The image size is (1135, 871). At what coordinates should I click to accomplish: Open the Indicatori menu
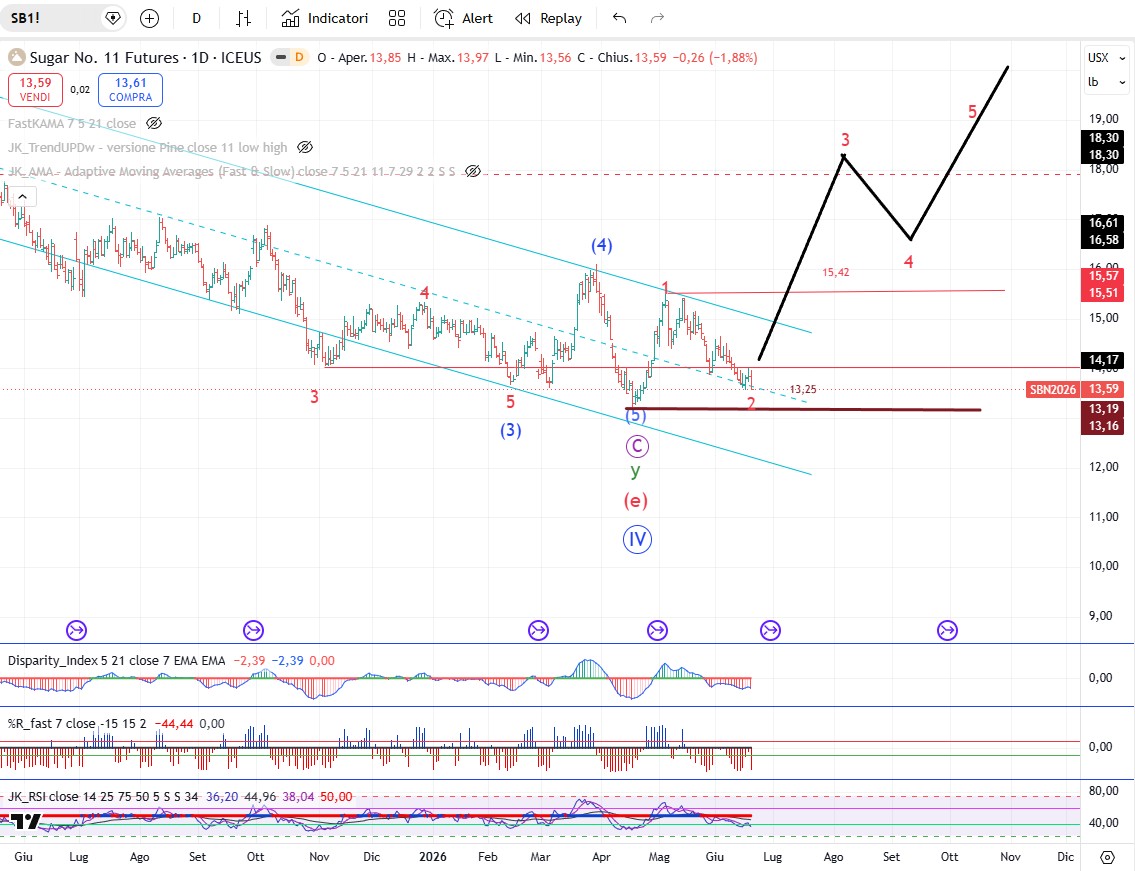[324, 18]
